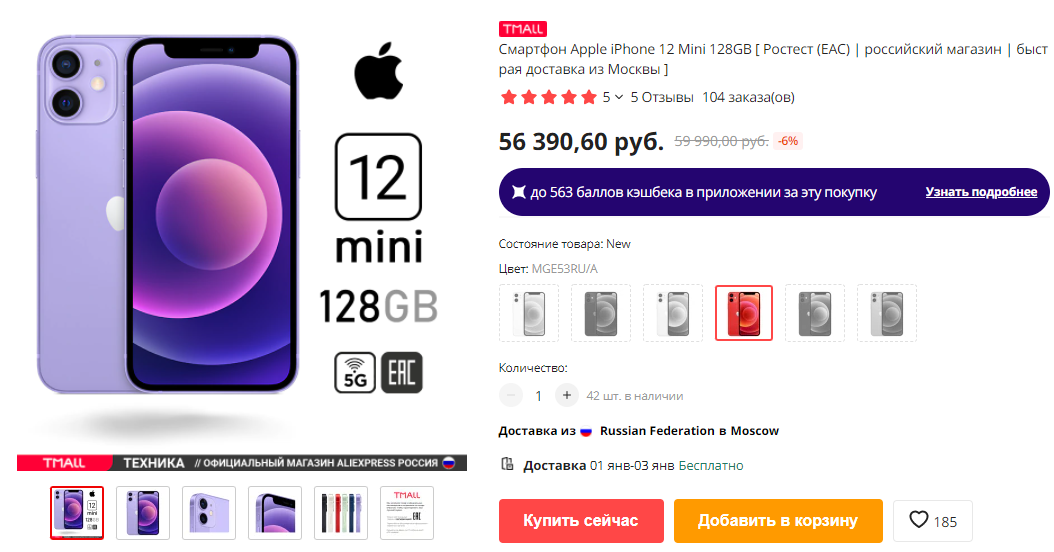
Task: Select the second product thumbnail
Action: [143, 513]
